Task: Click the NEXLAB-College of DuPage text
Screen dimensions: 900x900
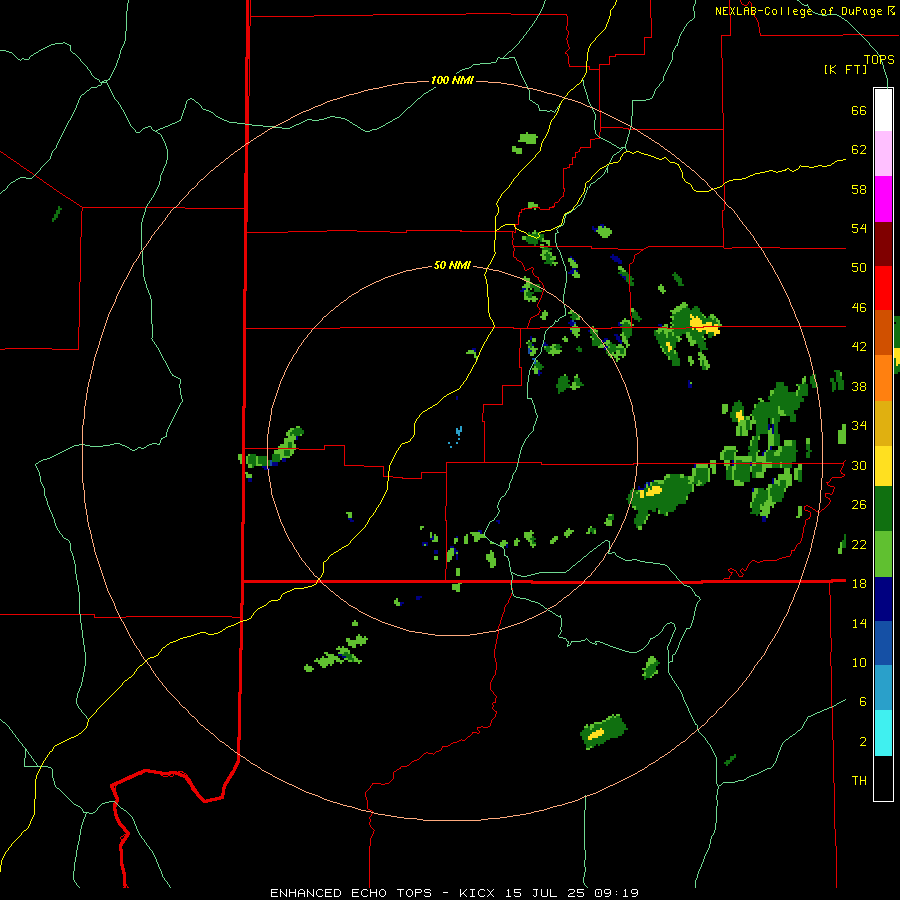Action: [x=800, y=11]
